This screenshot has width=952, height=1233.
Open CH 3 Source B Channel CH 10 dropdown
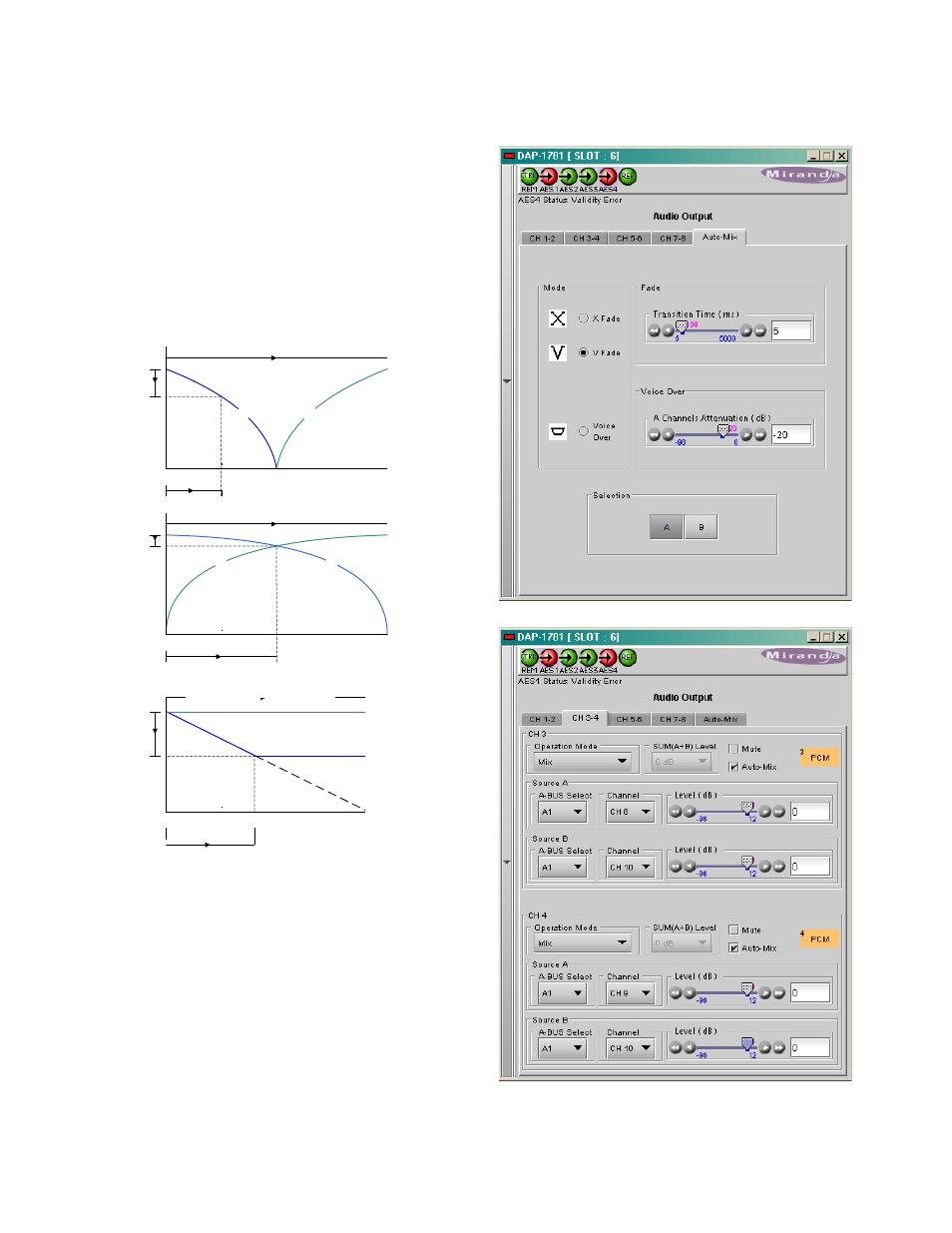coord(631,867)
